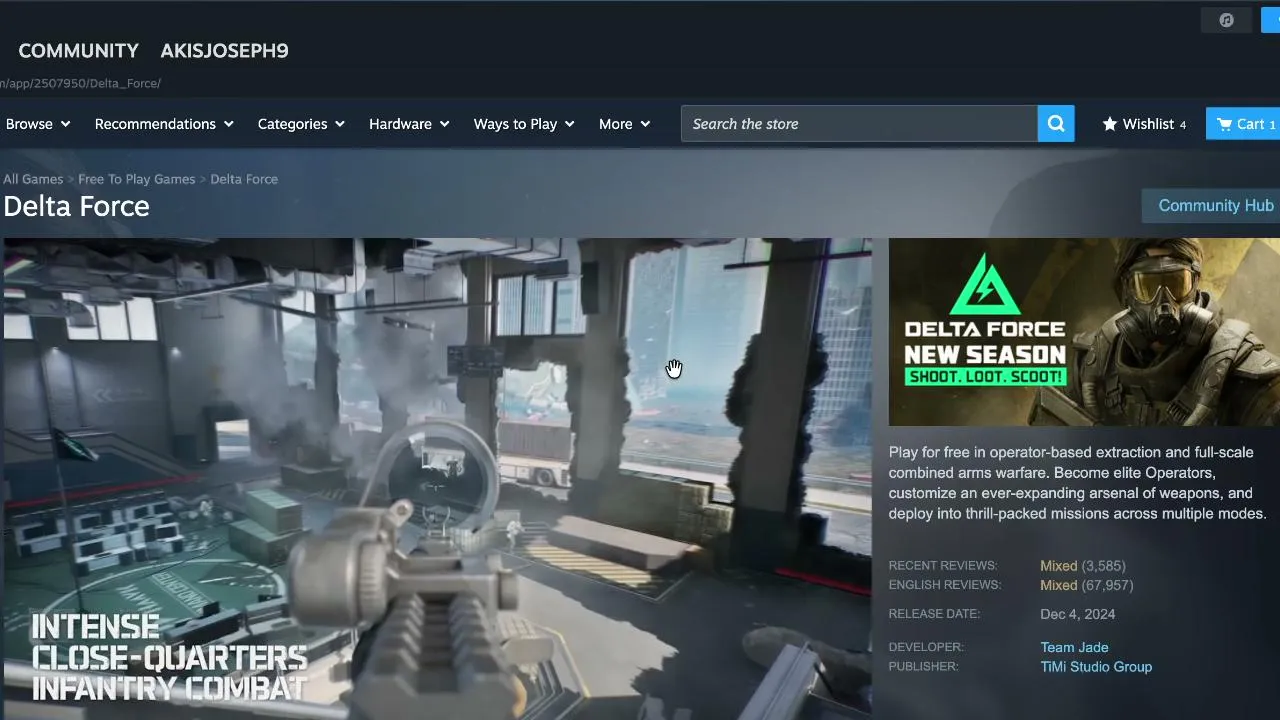This screenshot has width=1280, height=720.
Task: Open the Team Jade developer link
Action: (x=1074, y=647)
